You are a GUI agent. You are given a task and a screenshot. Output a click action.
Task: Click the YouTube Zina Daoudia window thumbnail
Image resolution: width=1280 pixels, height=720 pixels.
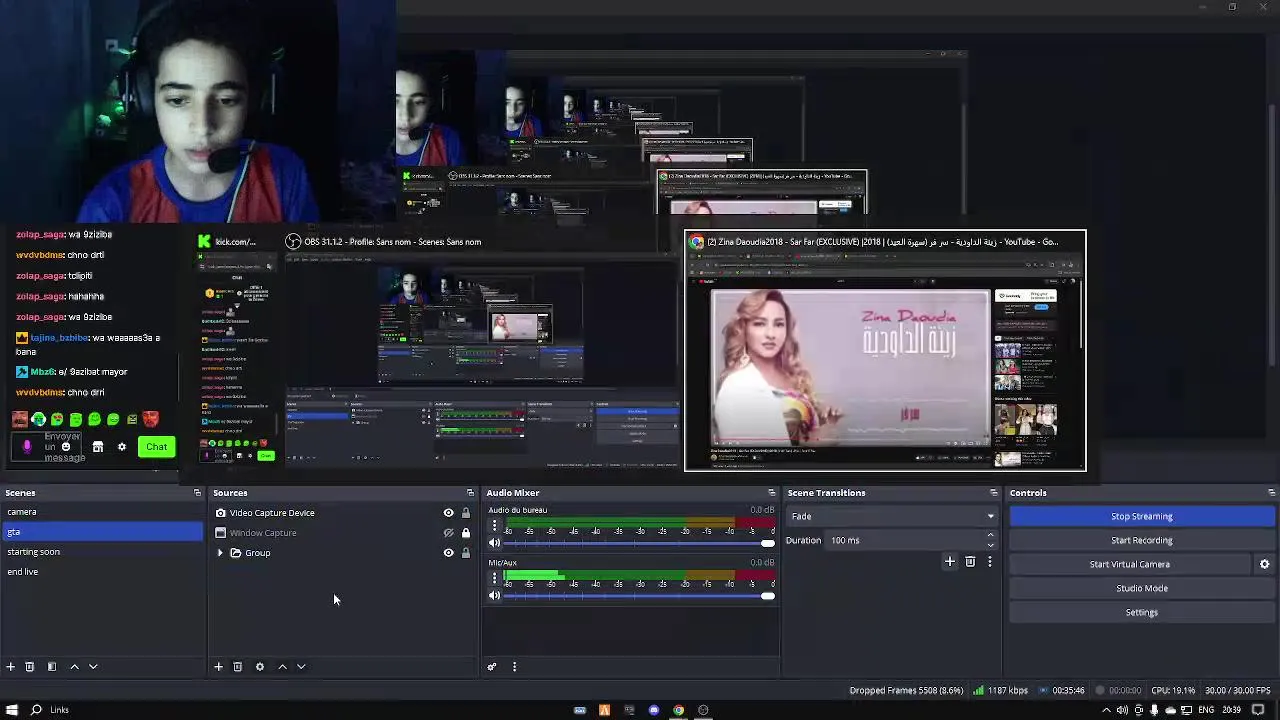[885, 351]
